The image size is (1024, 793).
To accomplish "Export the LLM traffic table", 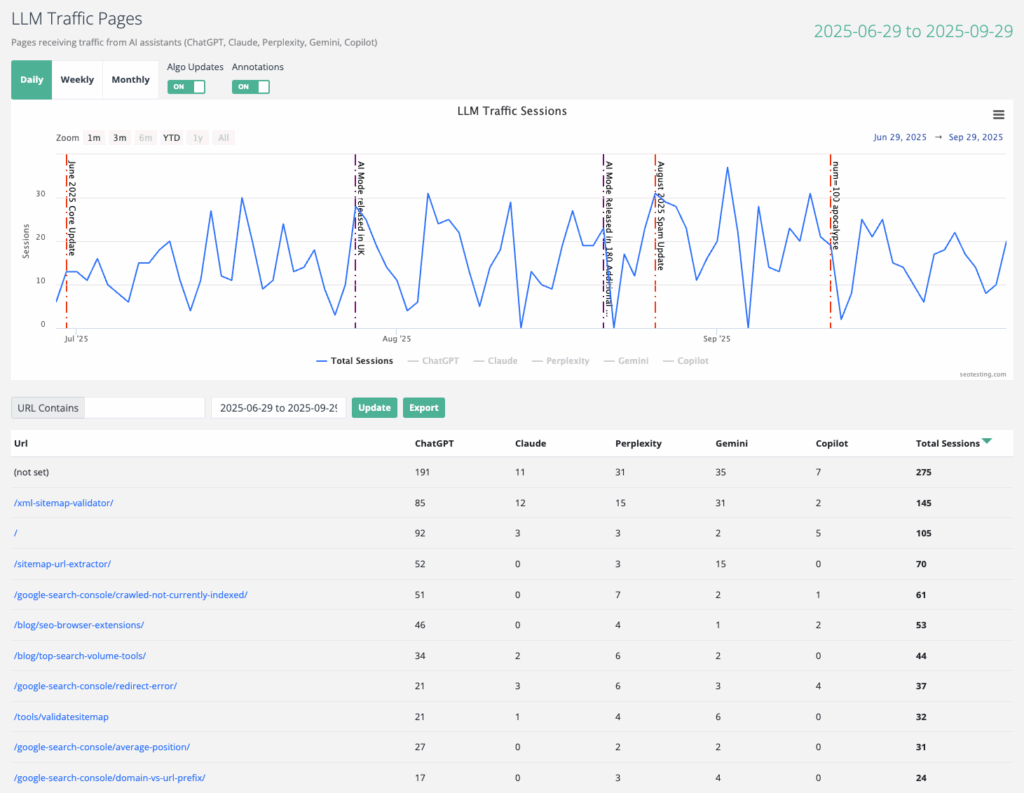I will pyautogui.click(x=423, y=408).
